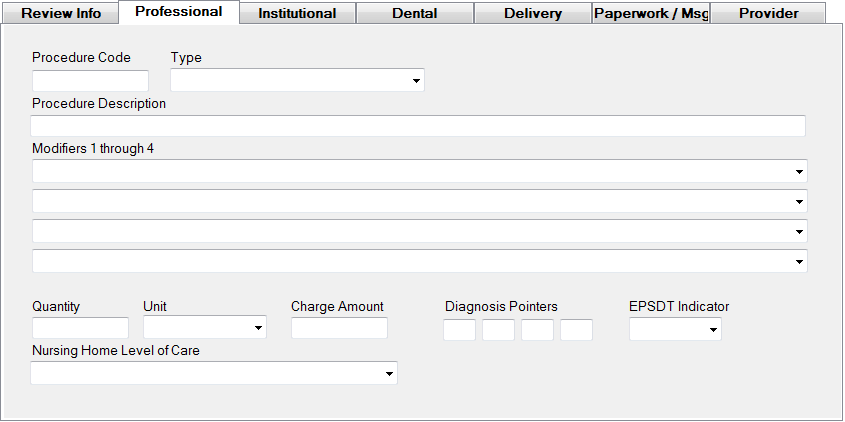Click the Charge Amount field
This screenshot has height=422, width=845.
[339, 328]
